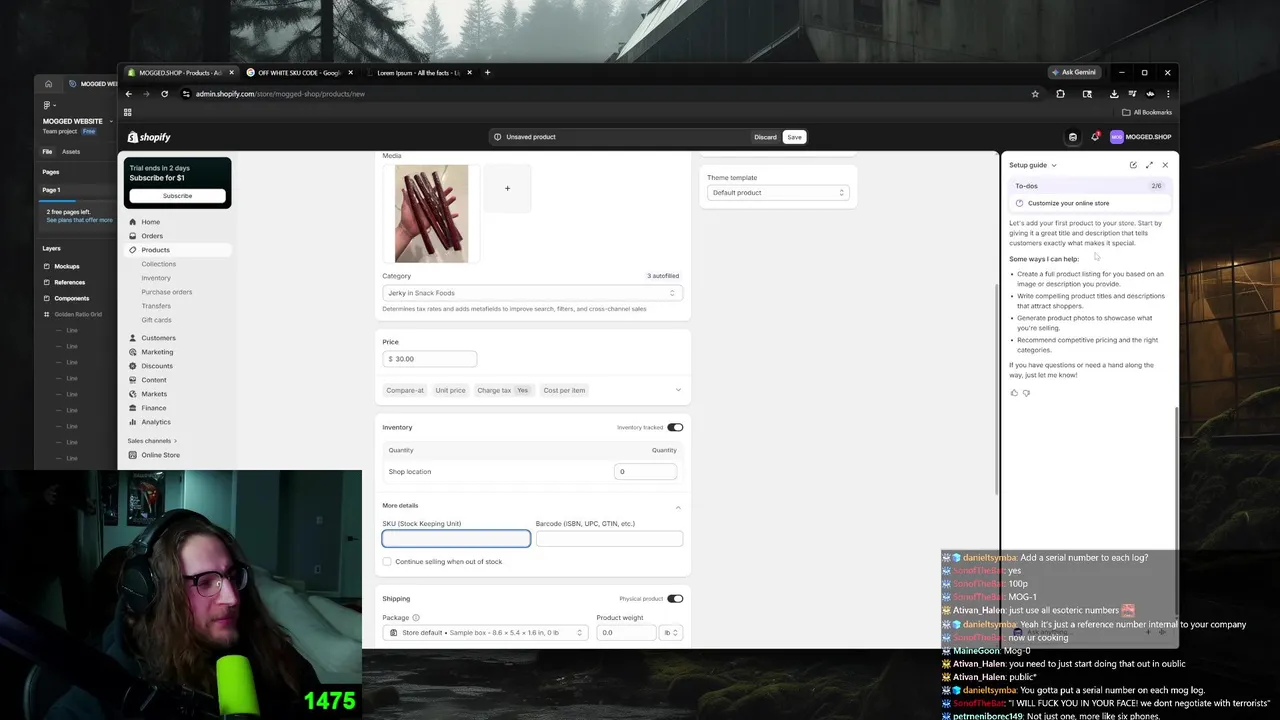The width and height of the screenshot is (1280, 720).
Task: Open the jerky product media thumbnail
Action: point(431,213)
